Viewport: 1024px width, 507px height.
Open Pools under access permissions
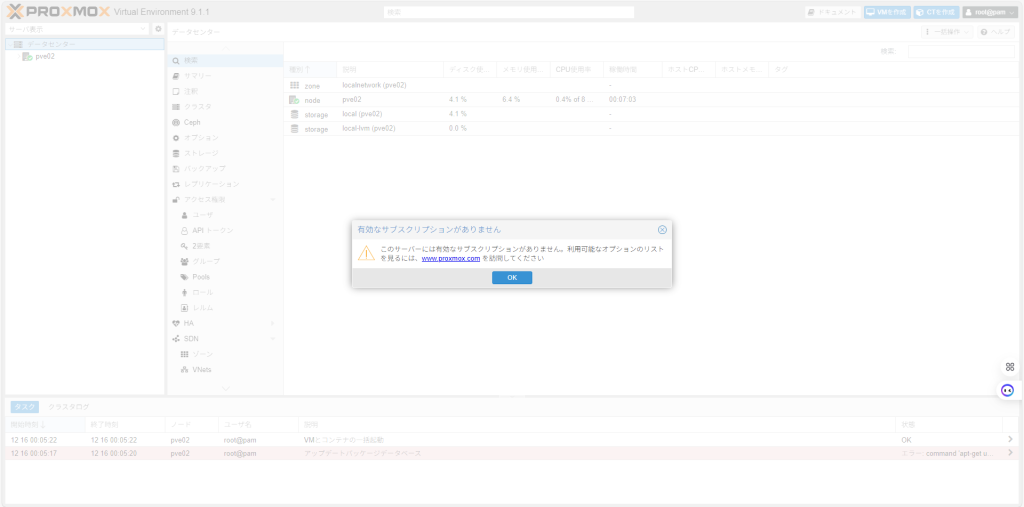click(x=201, y=277)
